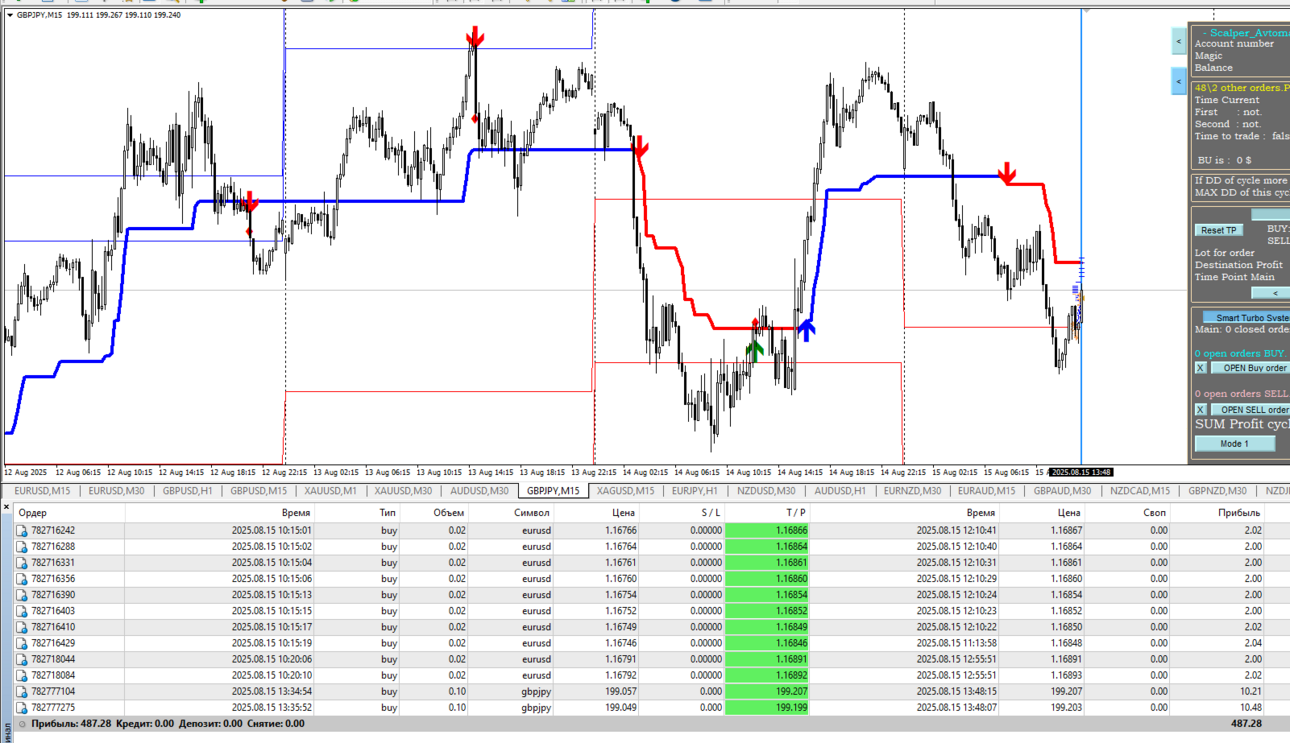Screen dimensions: 1290x743
Task: Click the icon of order 782716288
Action: (22, 547)
